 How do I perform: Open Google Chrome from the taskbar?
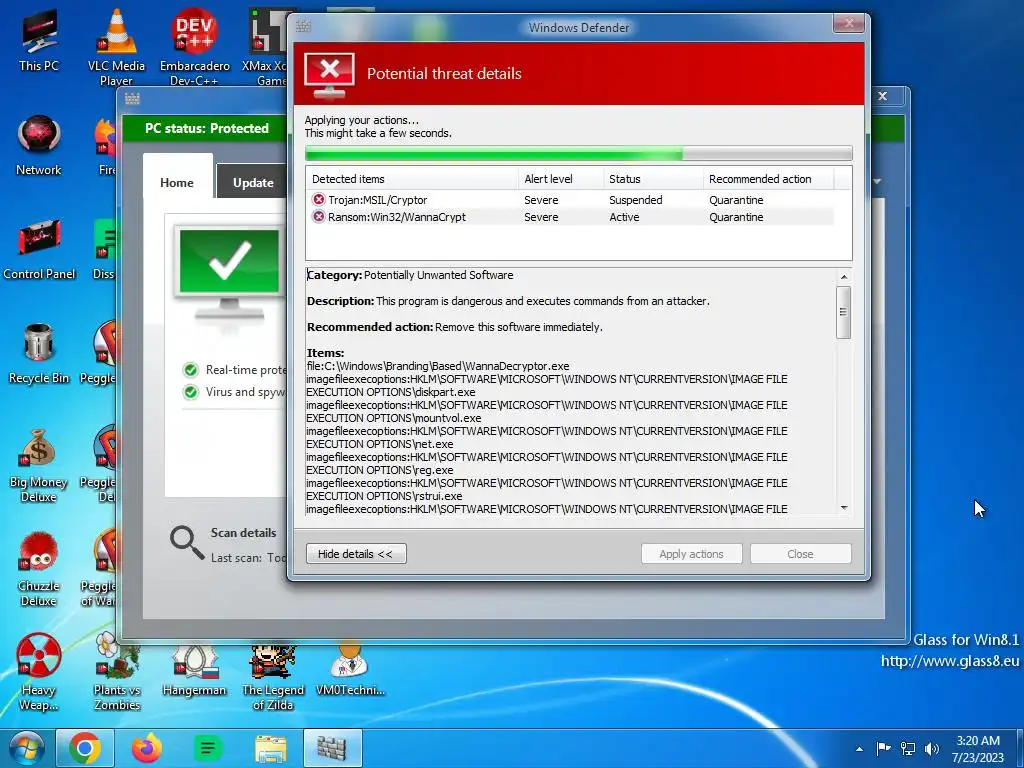pyautogui.click(x=85, y=748)
